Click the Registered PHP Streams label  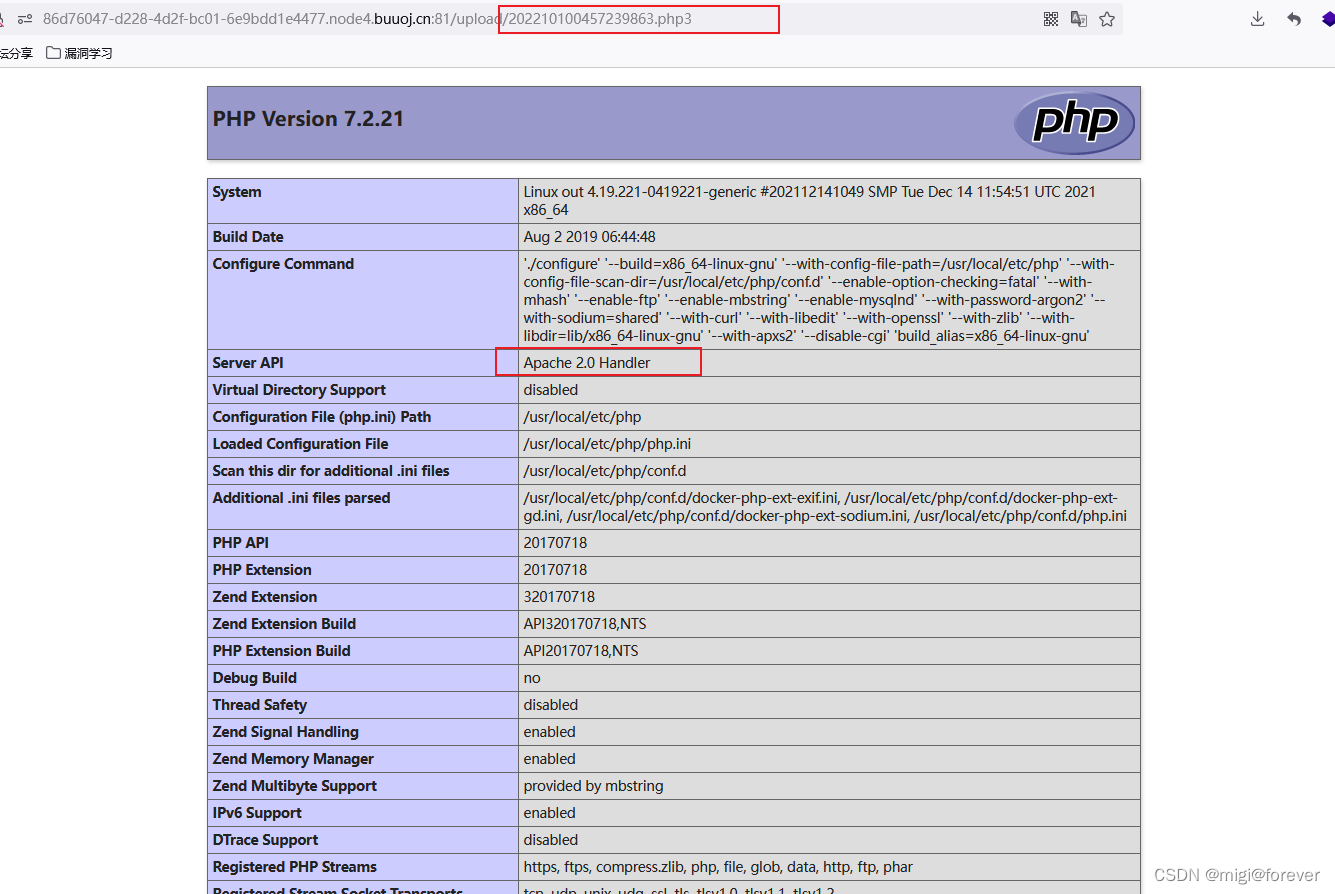(x=294, y=867)
